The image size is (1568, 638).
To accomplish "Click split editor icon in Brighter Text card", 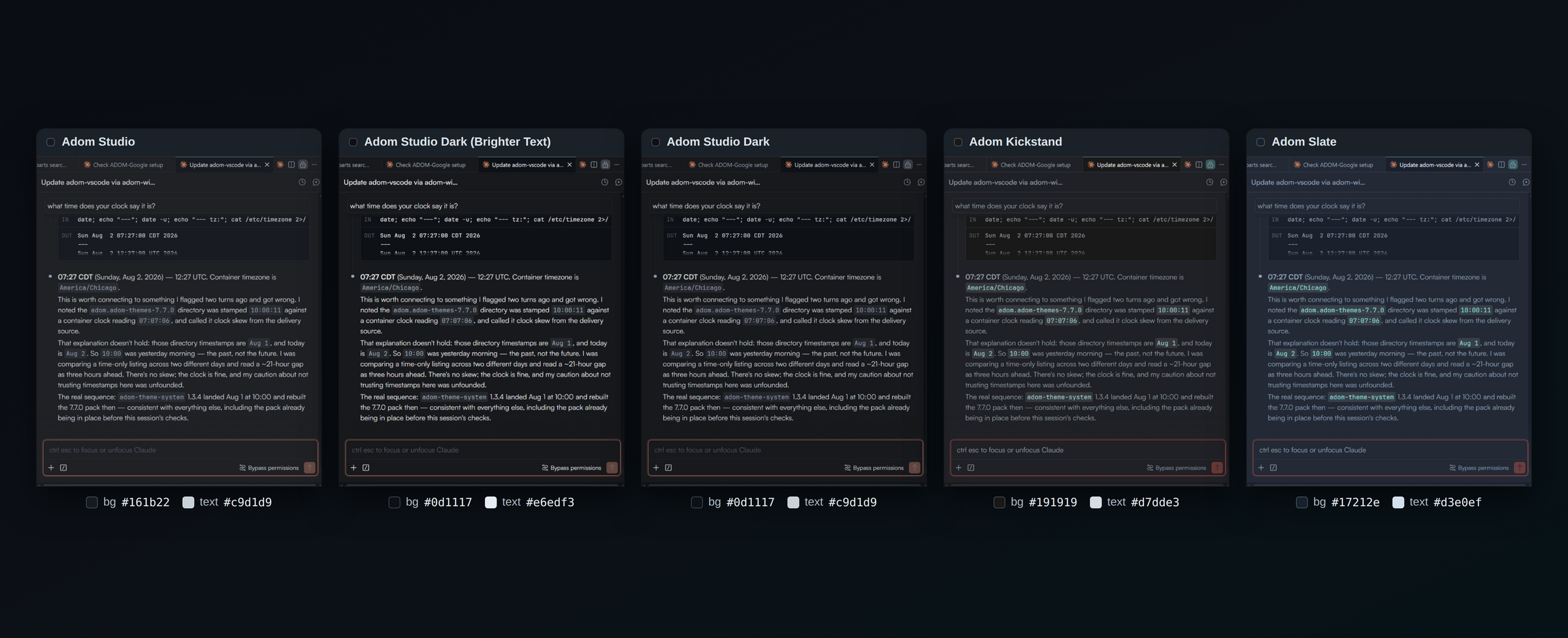I will click(594, 165).
